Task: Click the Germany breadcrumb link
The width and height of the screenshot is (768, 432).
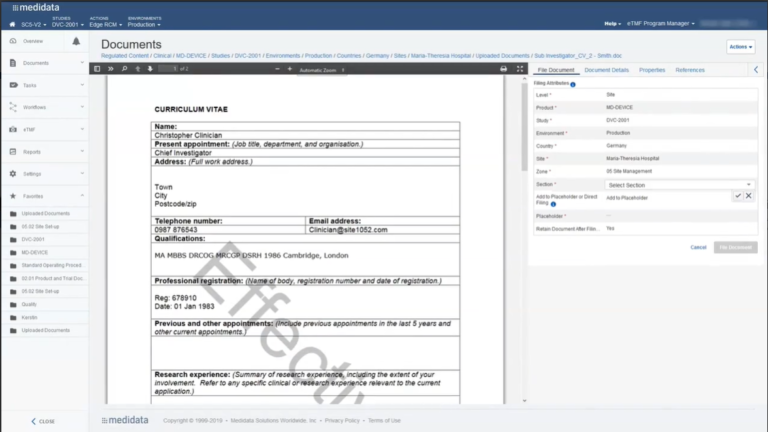Action: click(377, 56)
